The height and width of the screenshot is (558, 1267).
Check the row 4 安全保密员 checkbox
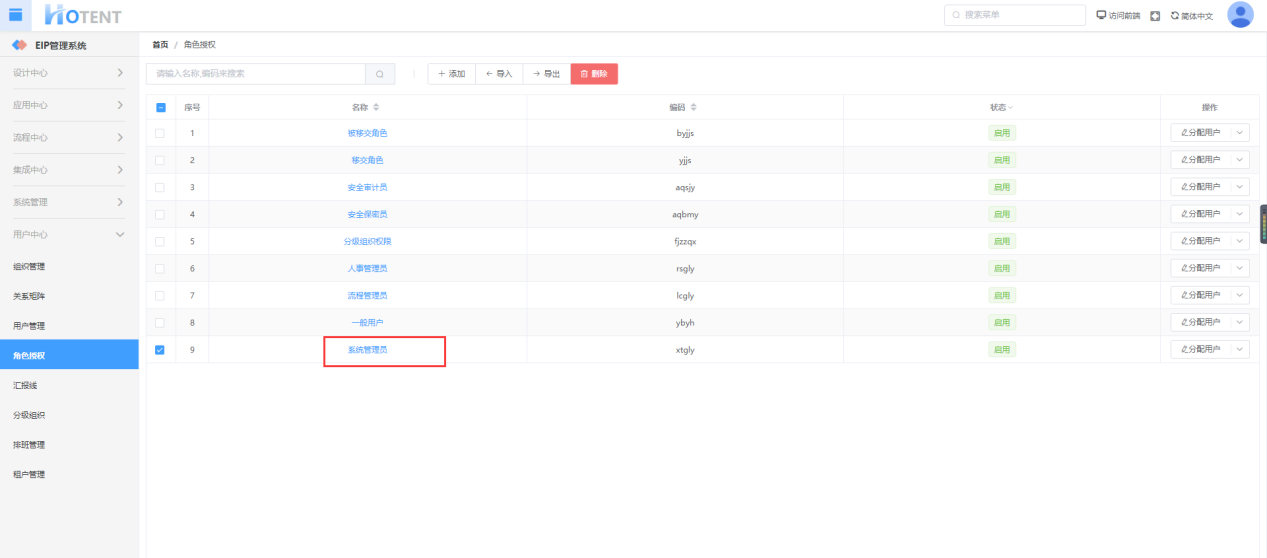(x=160, y=214)
